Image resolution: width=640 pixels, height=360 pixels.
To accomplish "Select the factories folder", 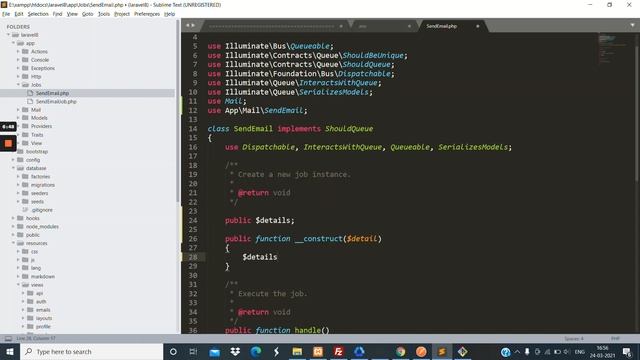I will (x=40, y=177).
